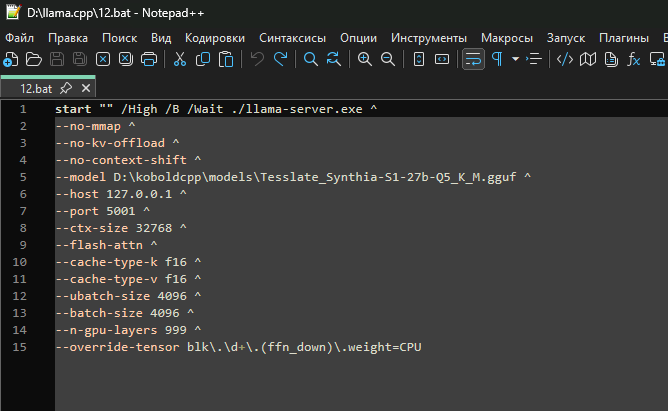Open the Макросы menu
The height and width of the screenshot is (411, 668).
(507, 37)
